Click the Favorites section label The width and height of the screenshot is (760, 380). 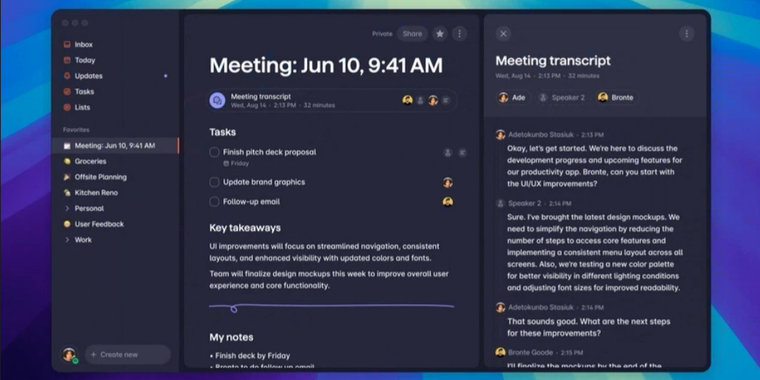76,130
